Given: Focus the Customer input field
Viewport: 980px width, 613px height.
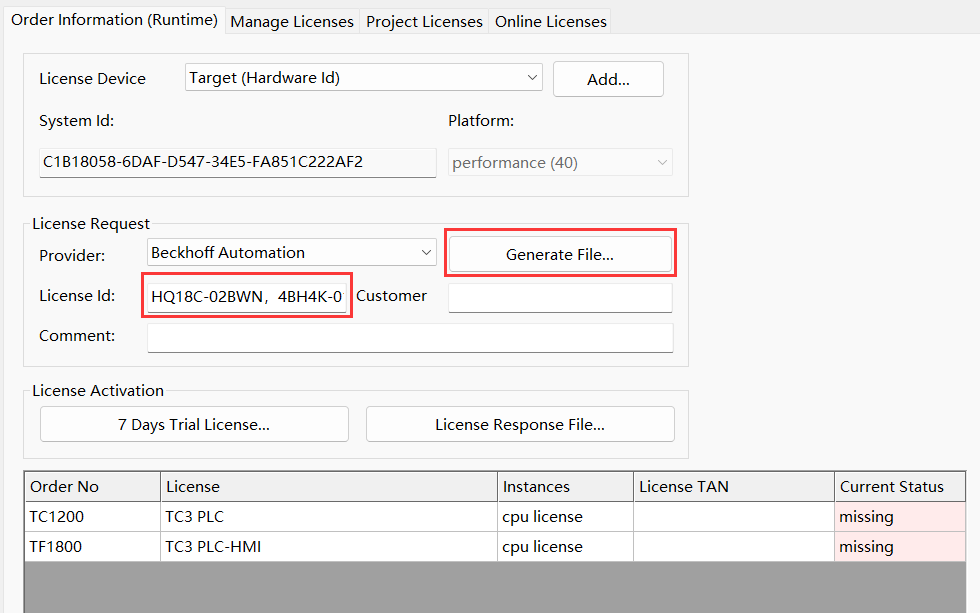Looking at the screenshot, I should tap(560, 297).
